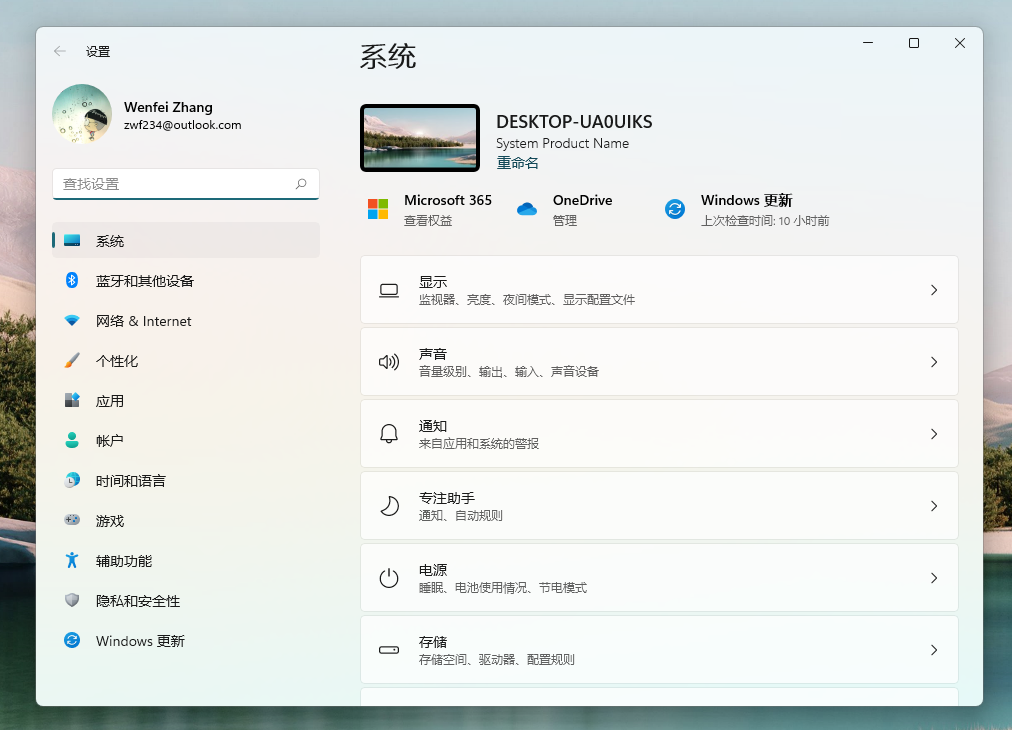Click the 隐私和安全性 shield icon
This screenshot has width=1012, height=730.
click(72, 600)
